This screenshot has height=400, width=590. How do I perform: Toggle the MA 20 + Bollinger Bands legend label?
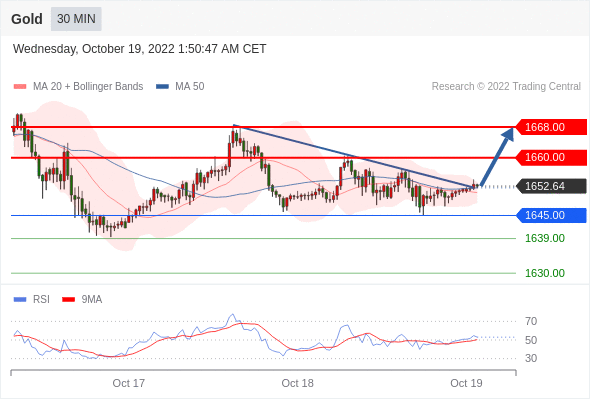click(88, 87)
